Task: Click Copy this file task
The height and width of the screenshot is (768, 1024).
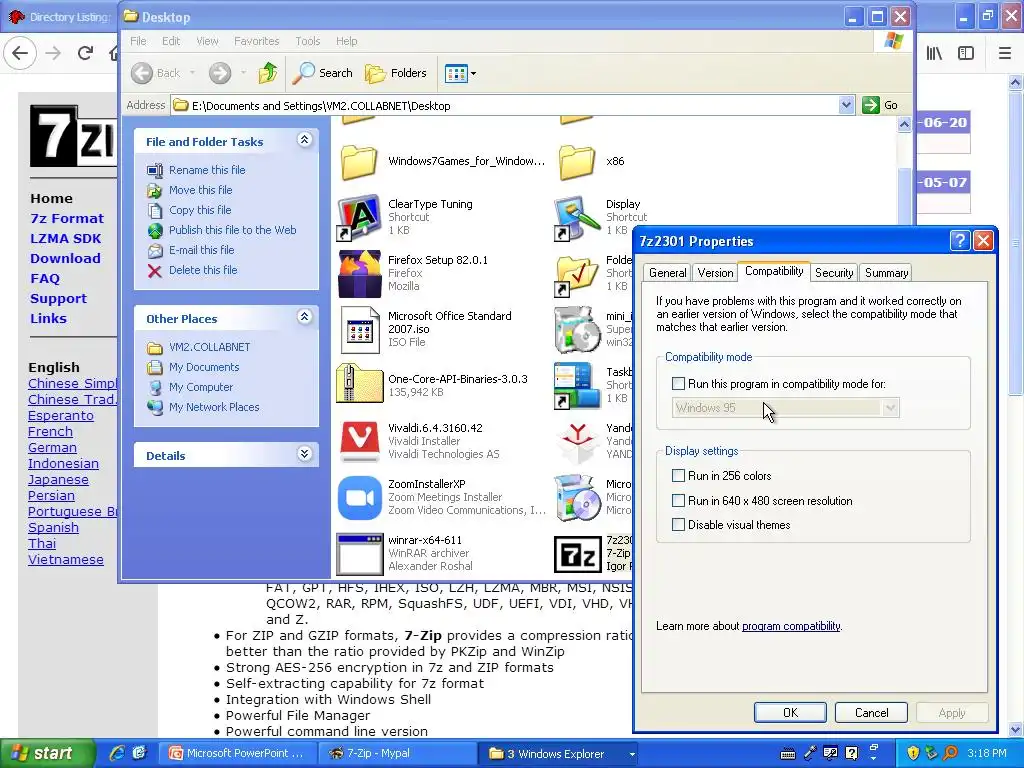Action: click(x=199, y=210)
